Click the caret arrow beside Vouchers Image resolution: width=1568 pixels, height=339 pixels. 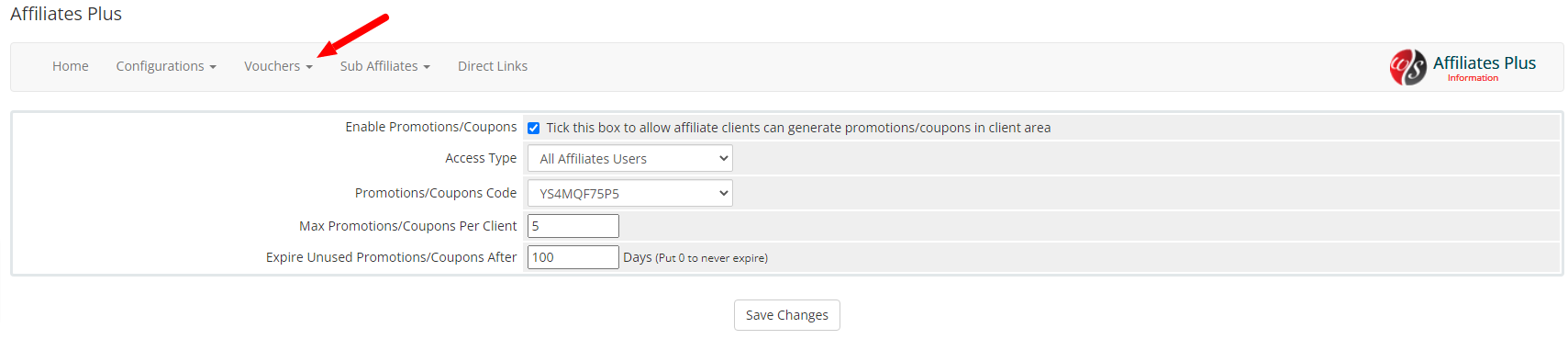pos(309,67)
